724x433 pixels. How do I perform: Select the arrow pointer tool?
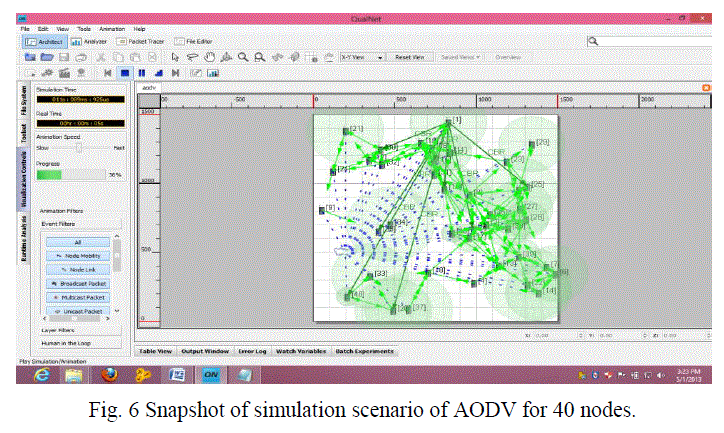174,57
